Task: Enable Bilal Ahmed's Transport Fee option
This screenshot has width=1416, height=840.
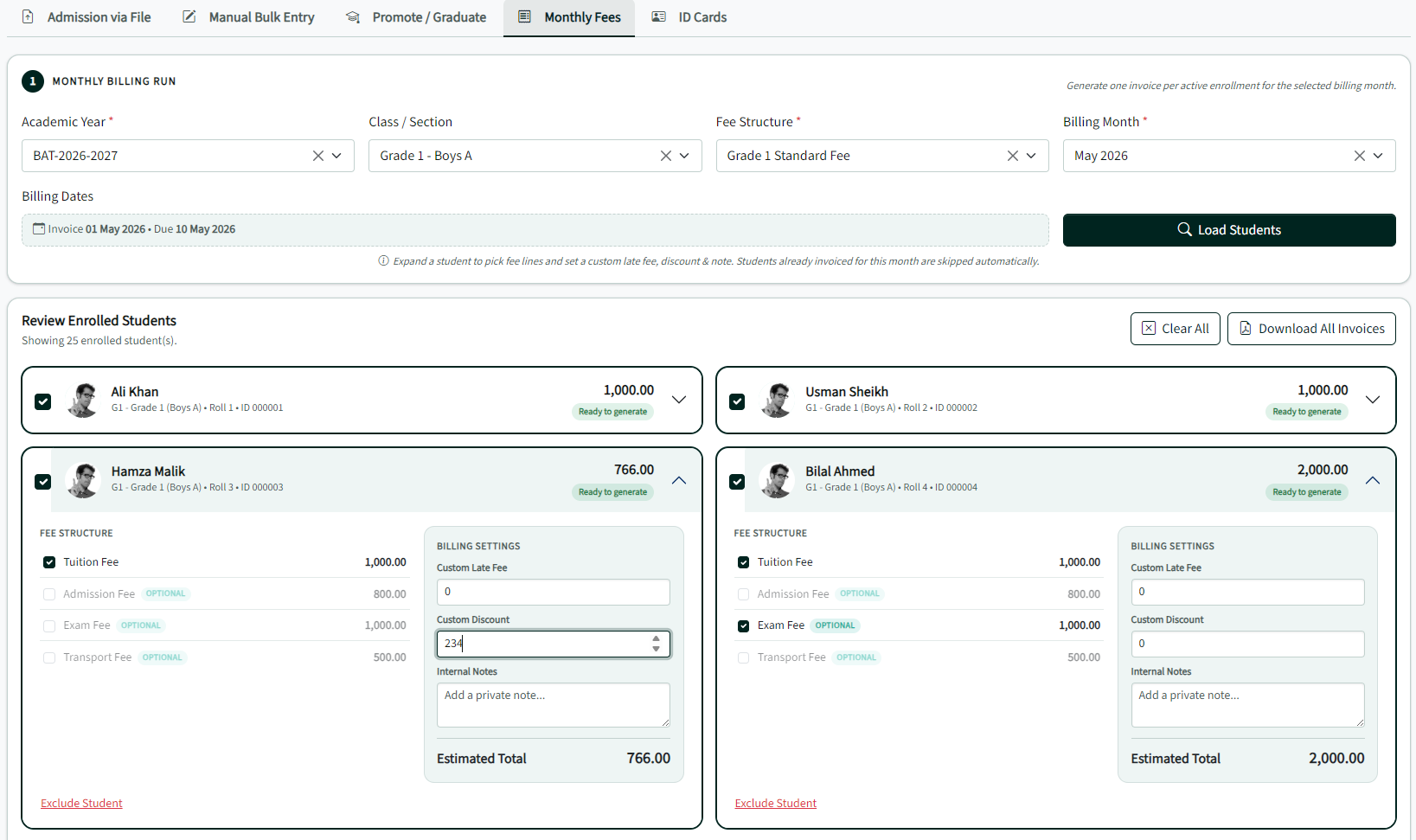Action: [744, 657]
